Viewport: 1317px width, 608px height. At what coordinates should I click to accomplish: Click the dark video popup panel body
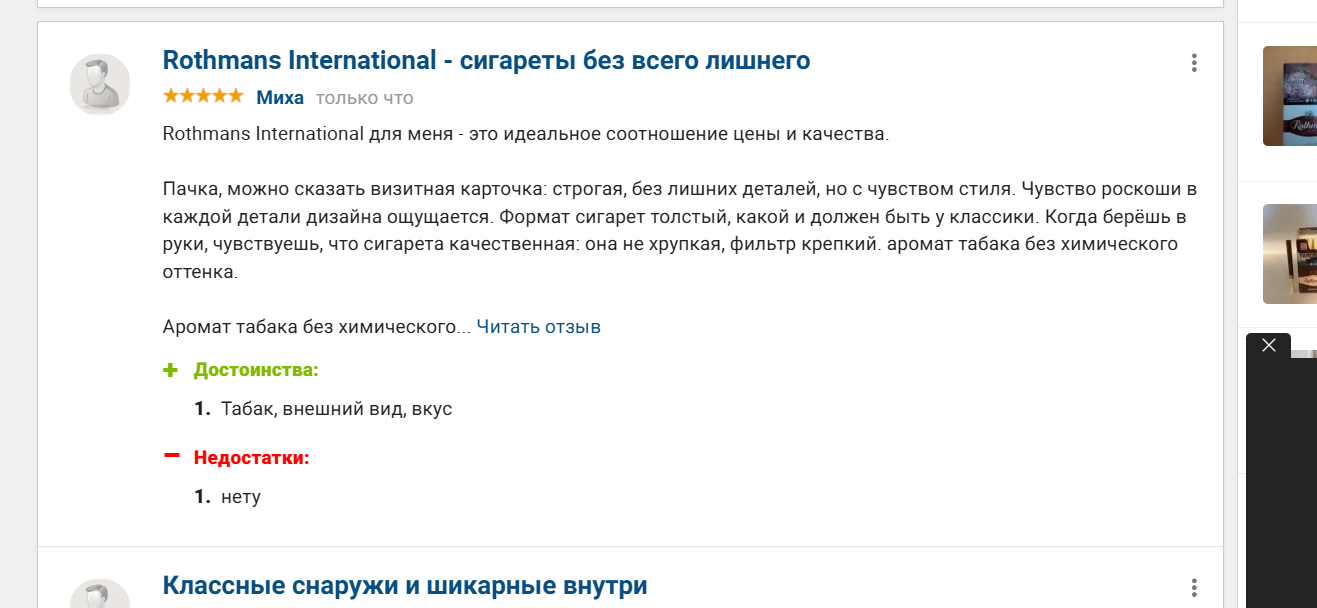[x=1282, y=480]
